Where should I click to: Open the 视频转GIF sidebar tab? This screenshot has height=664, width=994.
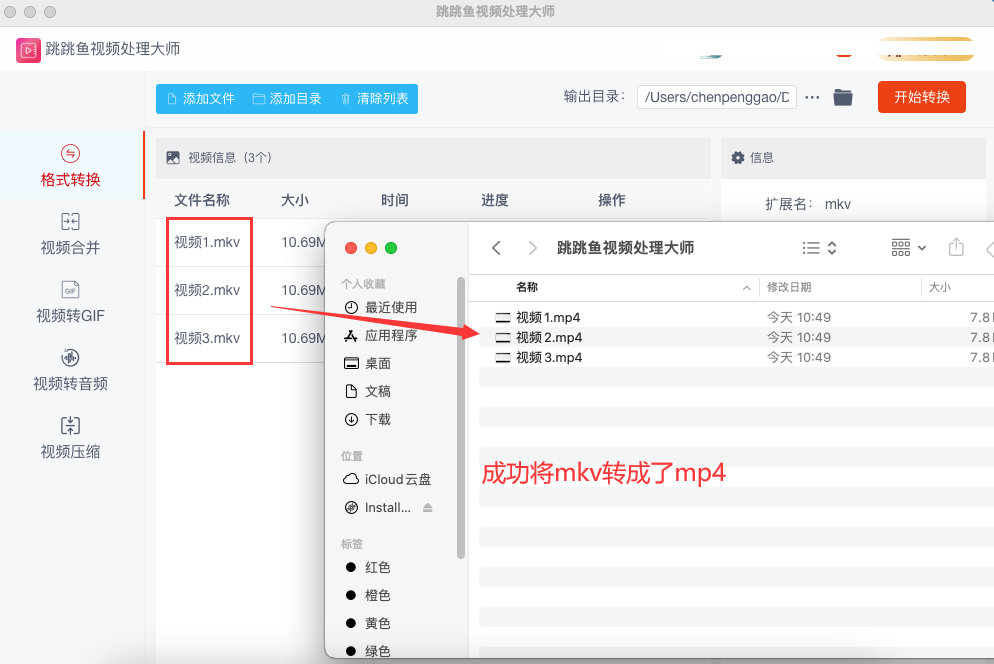click(x=70, y=302)
